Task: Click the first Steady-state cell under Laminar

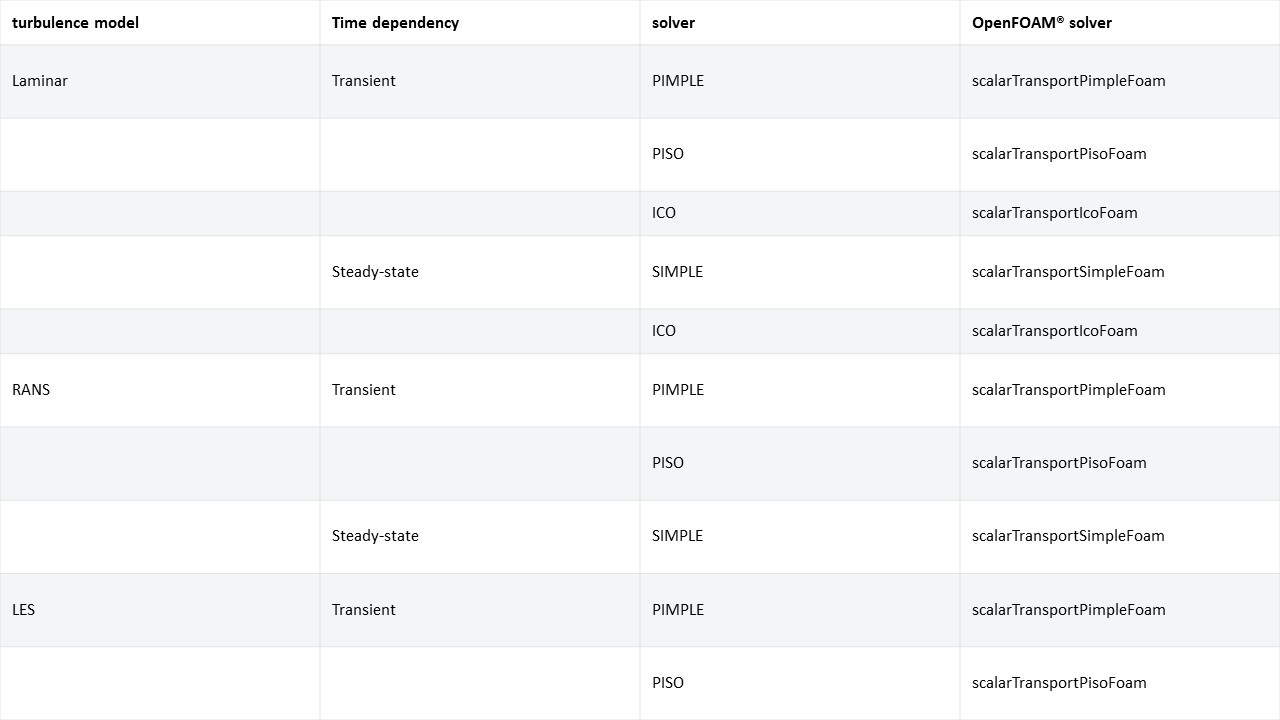Action: pyautogui.click(x=375, y=272)
